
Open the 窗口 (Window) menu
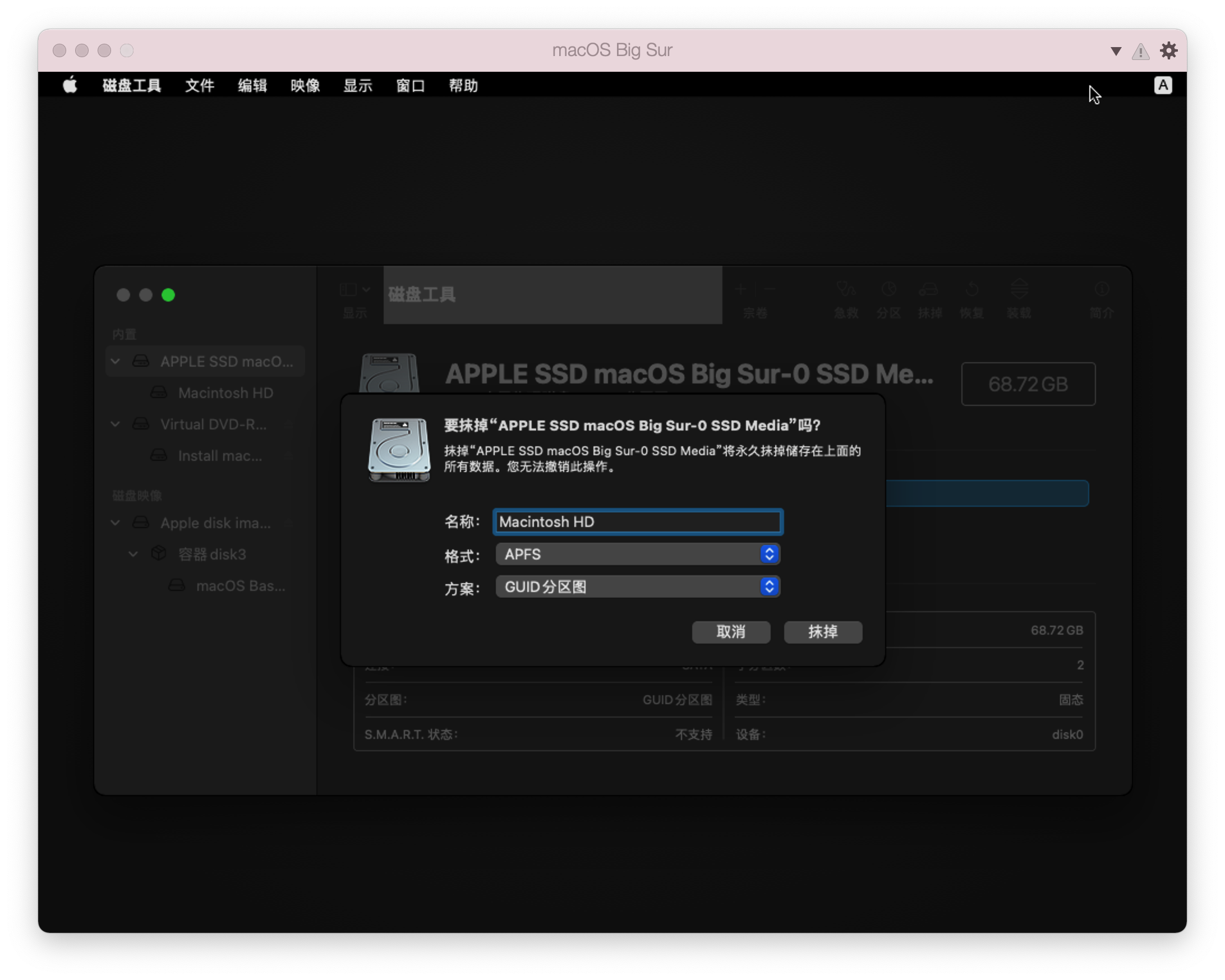(410, 86)
